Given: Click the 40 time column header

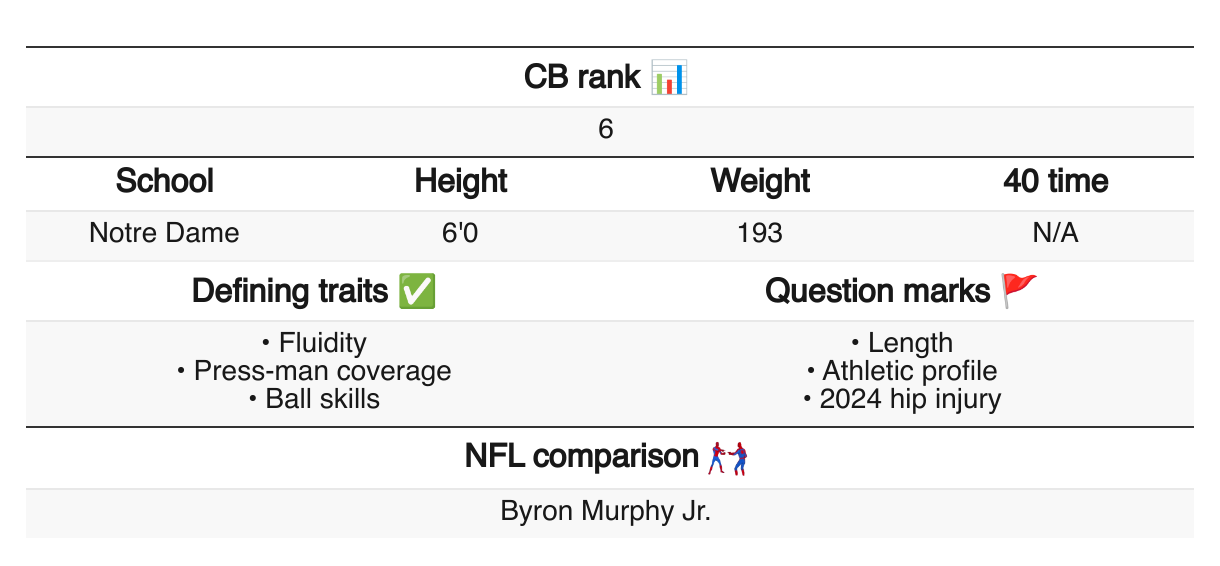Looking at the screenshot, I should (x=1056, y=181).
